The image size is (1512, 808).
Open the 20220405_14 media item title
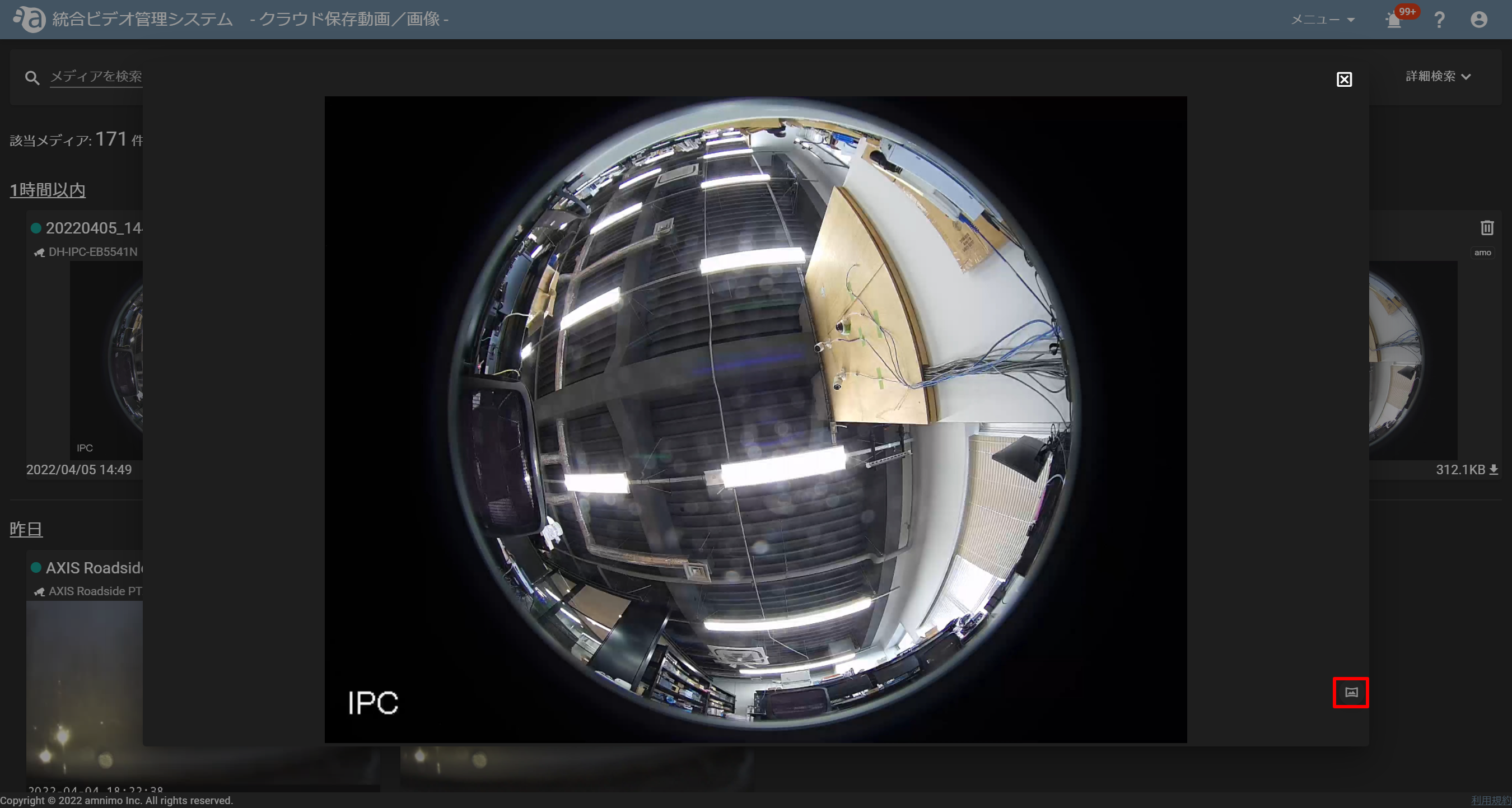click(94, 228)
